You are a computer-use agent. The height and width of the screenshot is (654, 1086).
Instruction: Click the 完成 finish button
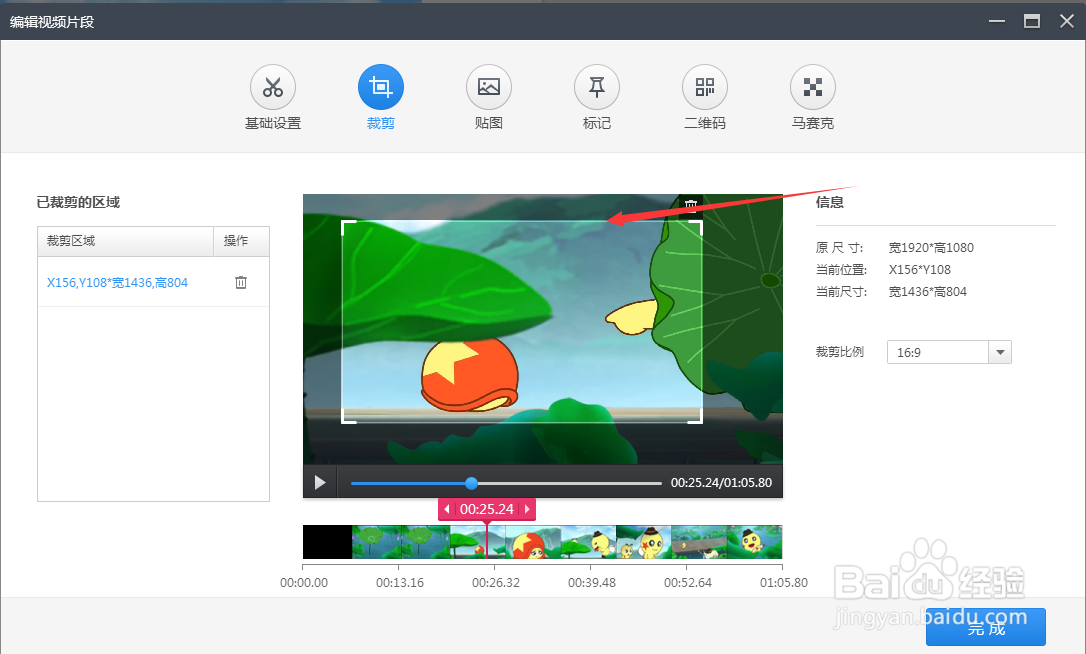(986, 628)
